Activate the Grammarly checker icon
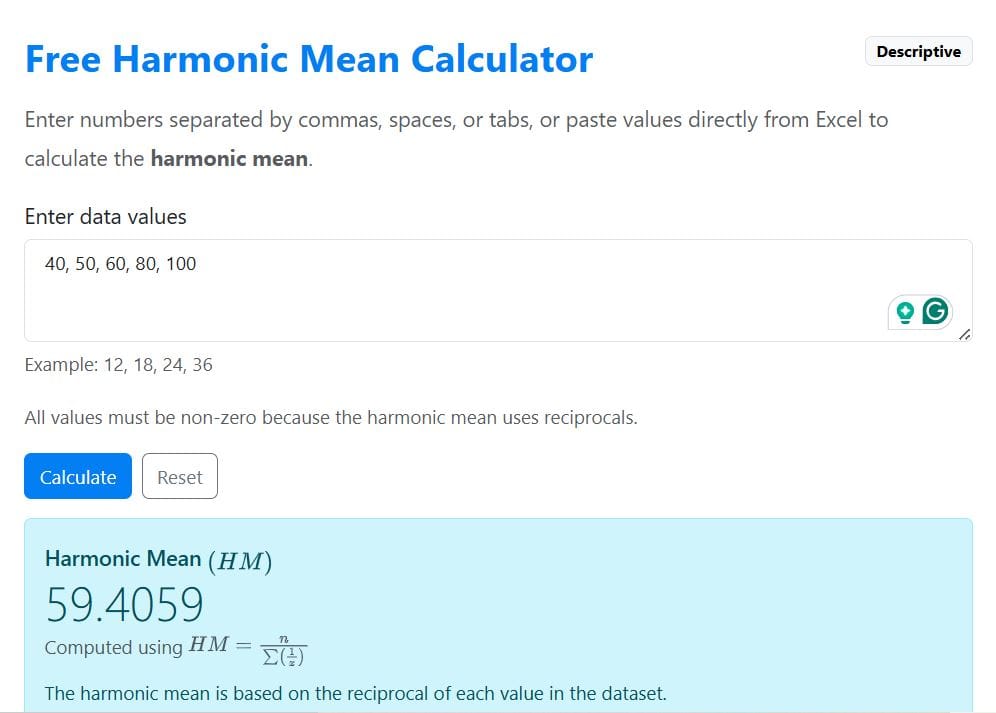The height and width of the screenshot is (713, 996). point(933,312)
